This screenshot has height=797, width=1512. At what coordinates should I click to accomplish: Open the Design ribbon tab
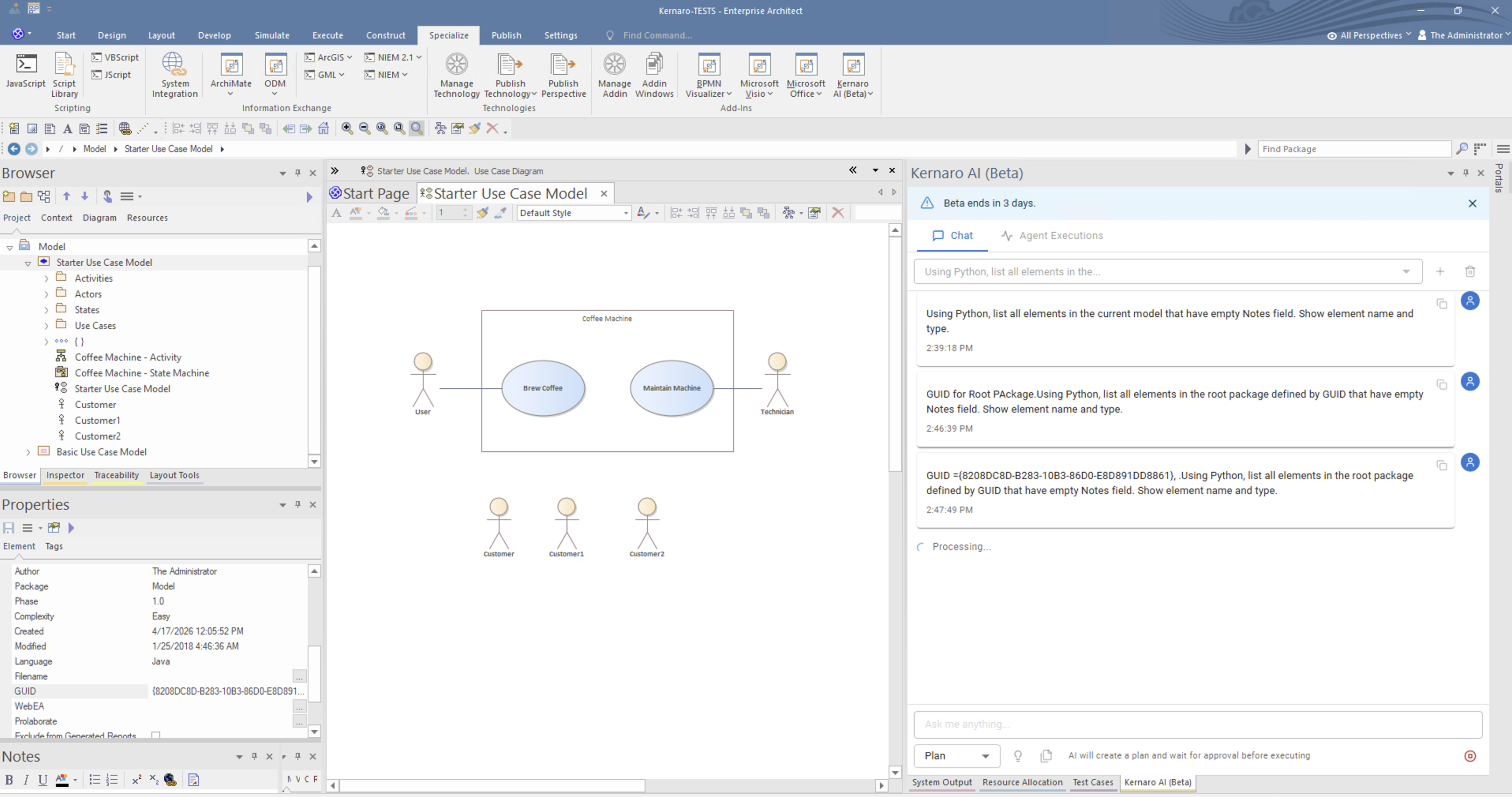point(112,35)
